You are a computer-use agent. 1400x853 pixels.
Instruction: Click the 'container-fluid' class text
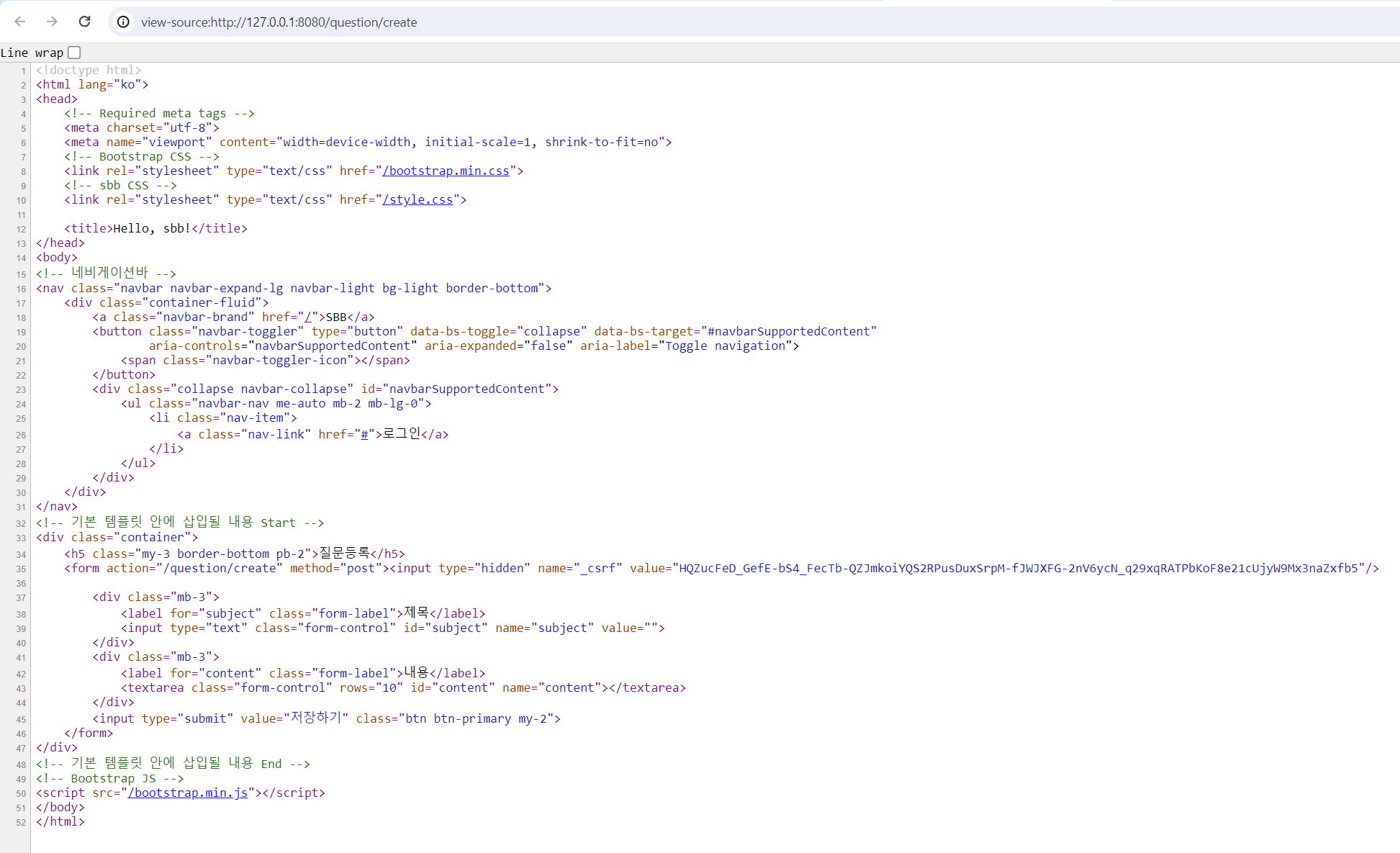coord(202,302)
